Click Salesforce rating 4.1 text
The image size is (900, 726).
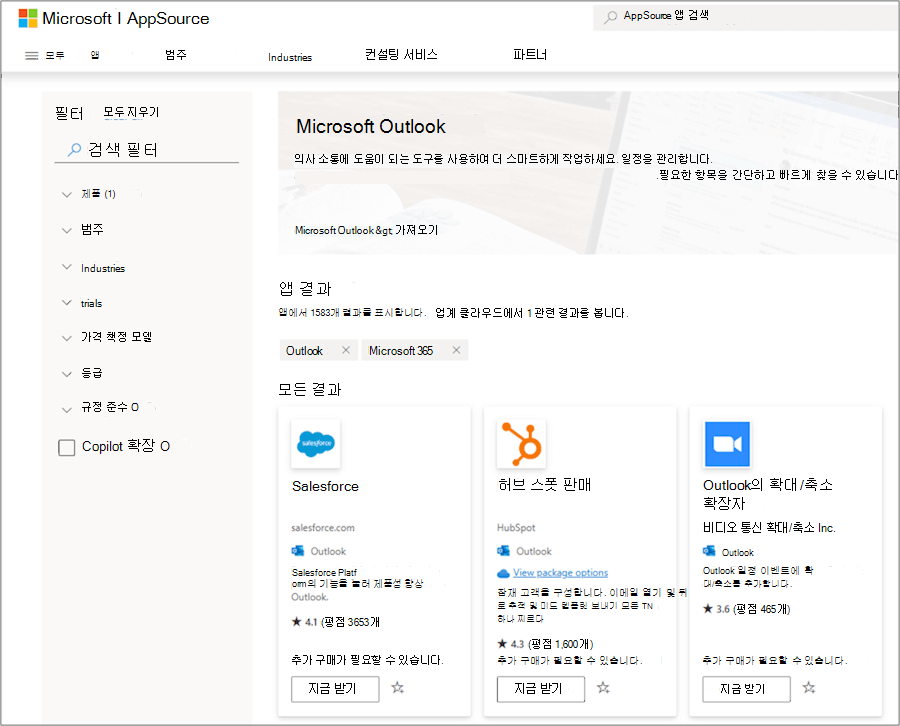[335, 622]
